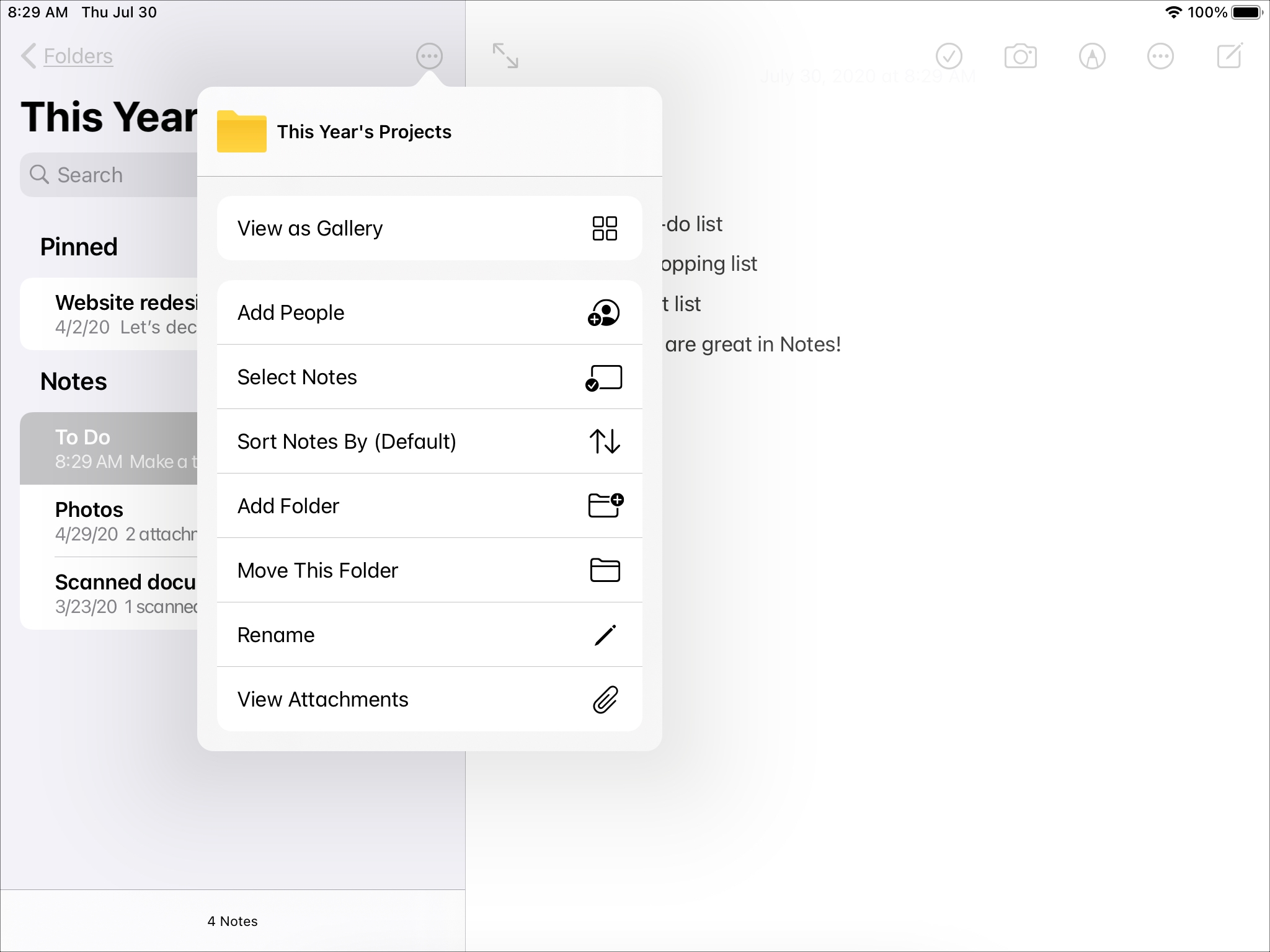Open the note ellipsis options icon
Viewport: 1270px width, 952px height.
pyautogui.click(x=1160, y=56)
